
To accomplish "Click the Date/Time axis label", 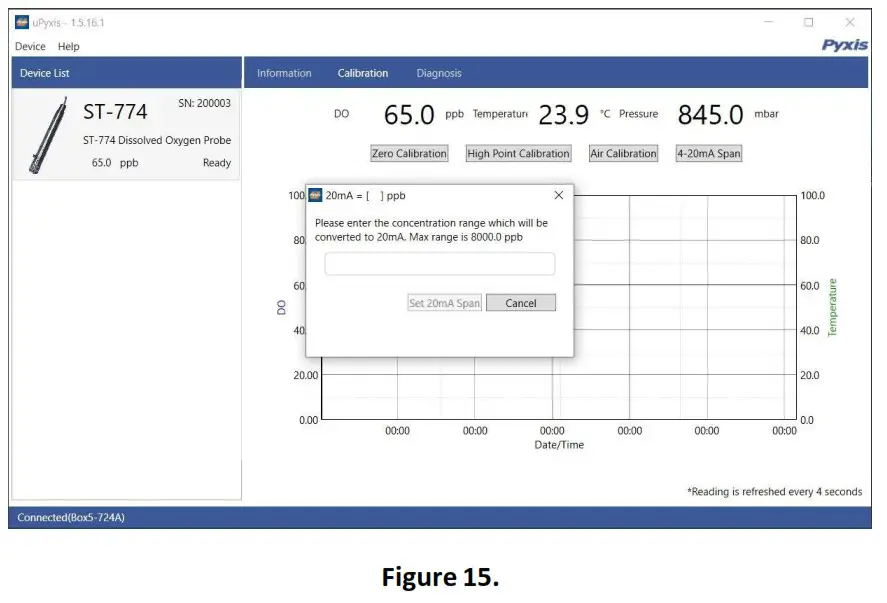I will click(559, 445).
